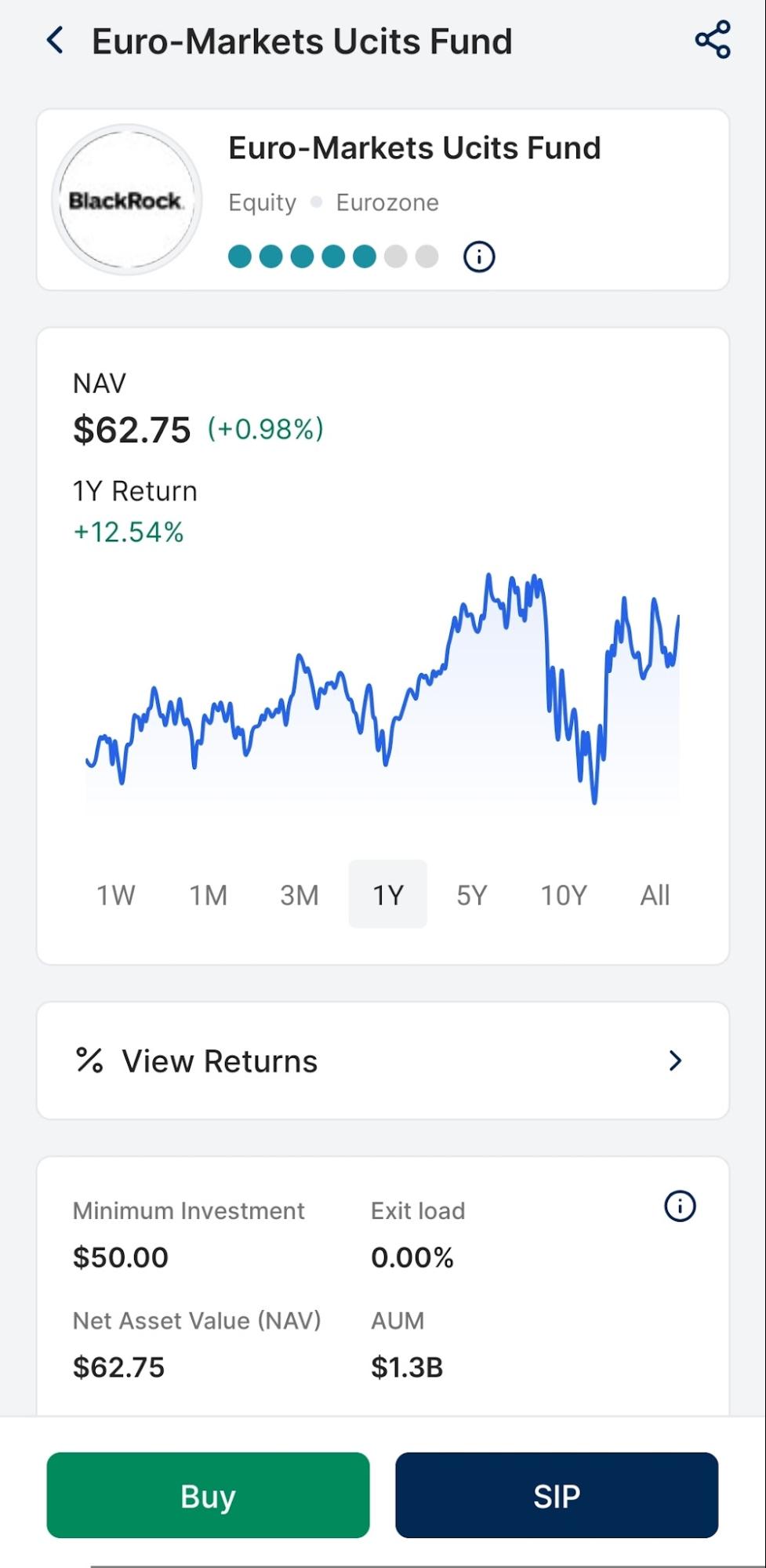Tap the share icon in the header
Viewport: 766px width, 1568px height.
coord(713,40)
